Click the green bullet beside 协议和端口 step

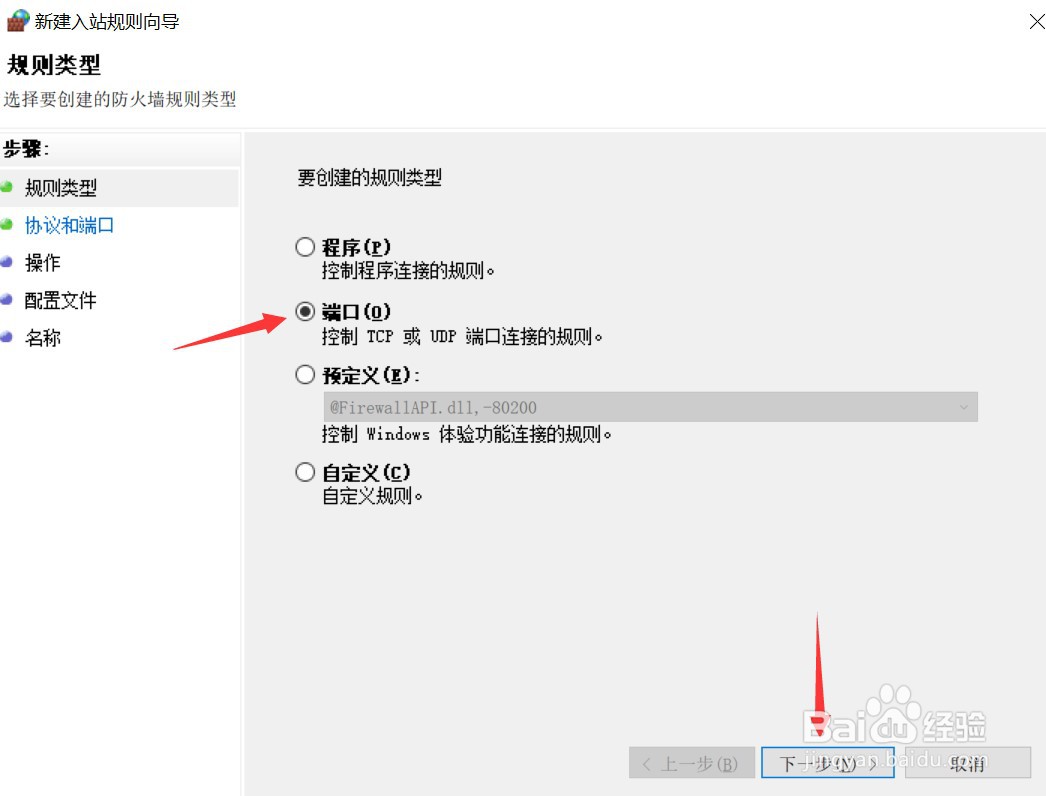[7, 224]
